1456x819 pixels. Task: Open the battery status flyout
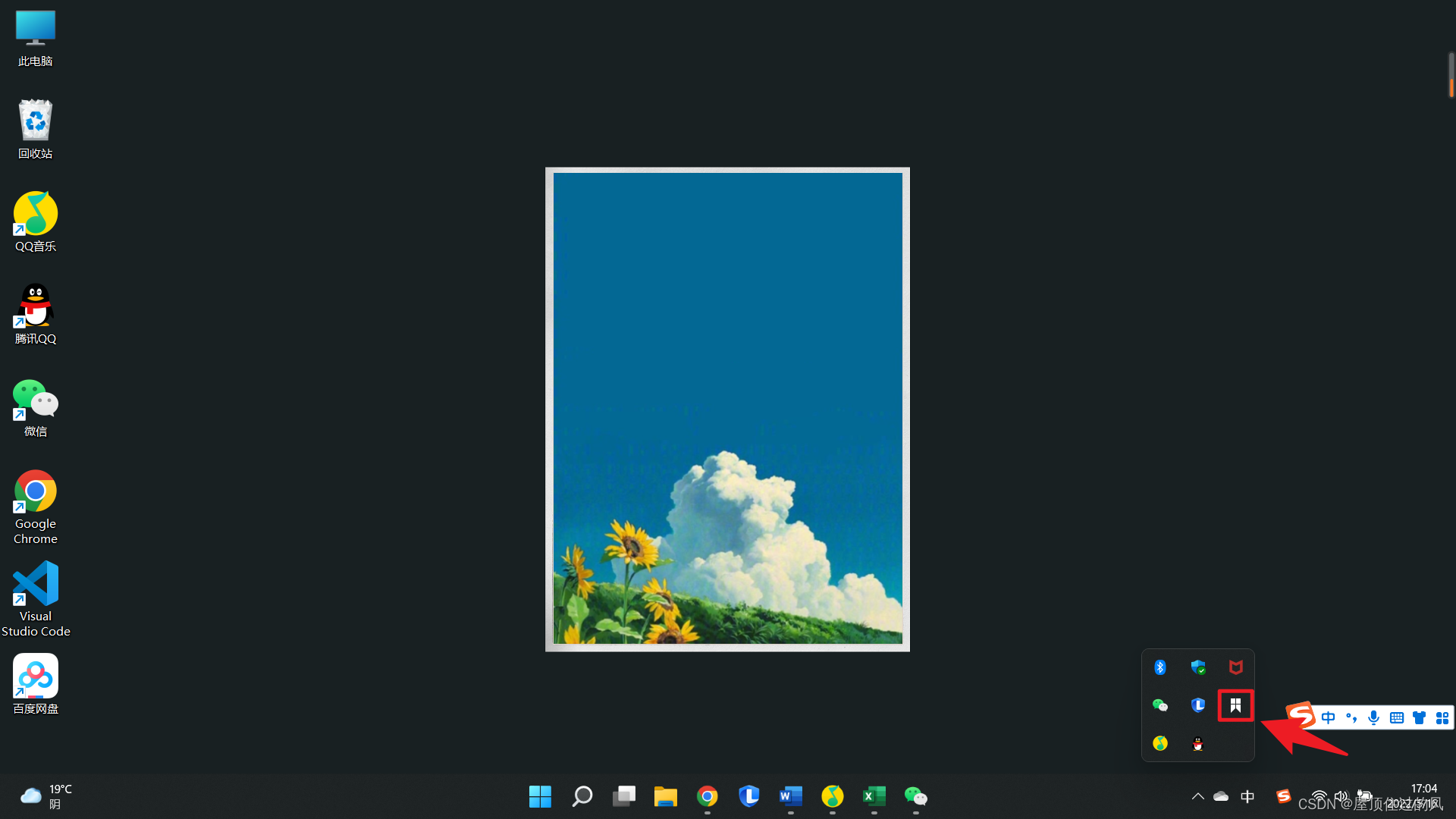(1362, 796)
